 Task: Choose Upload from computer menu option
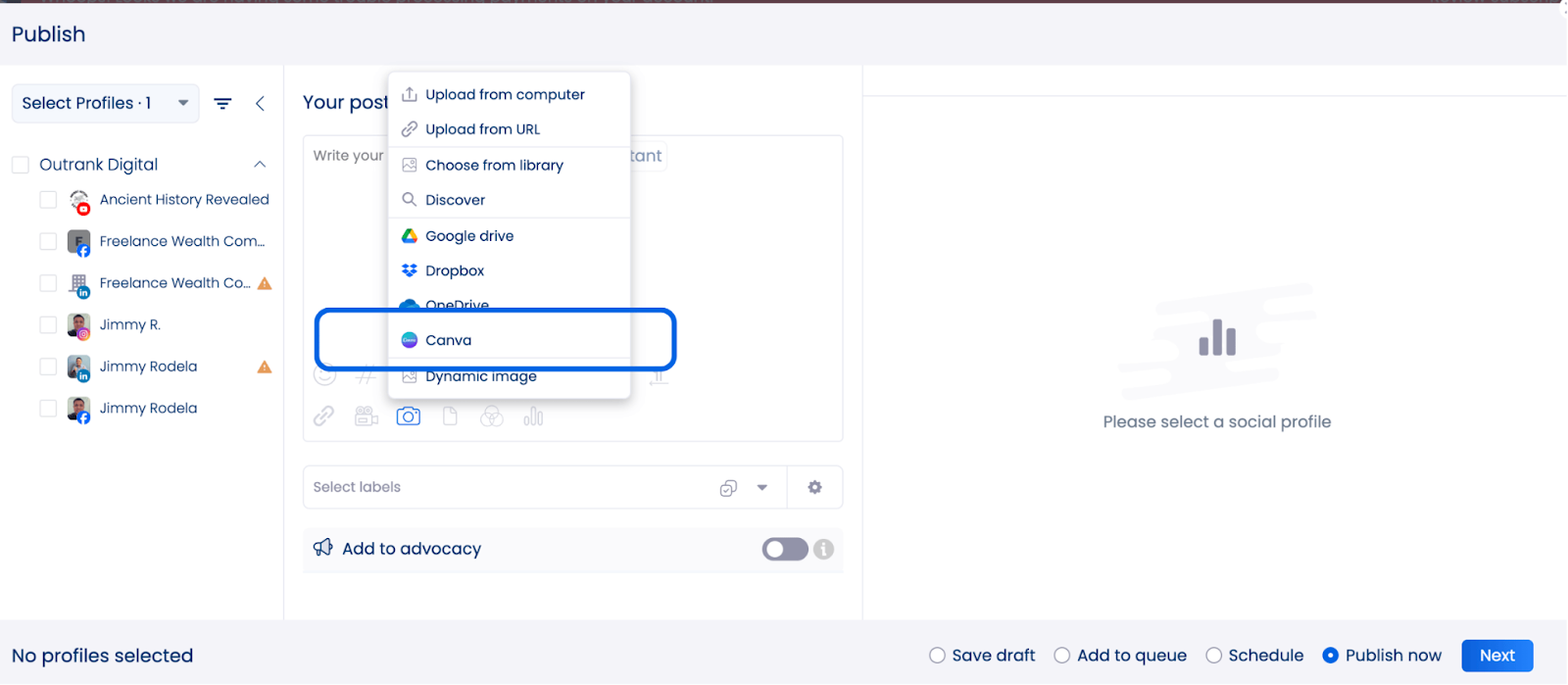point(505,94)
